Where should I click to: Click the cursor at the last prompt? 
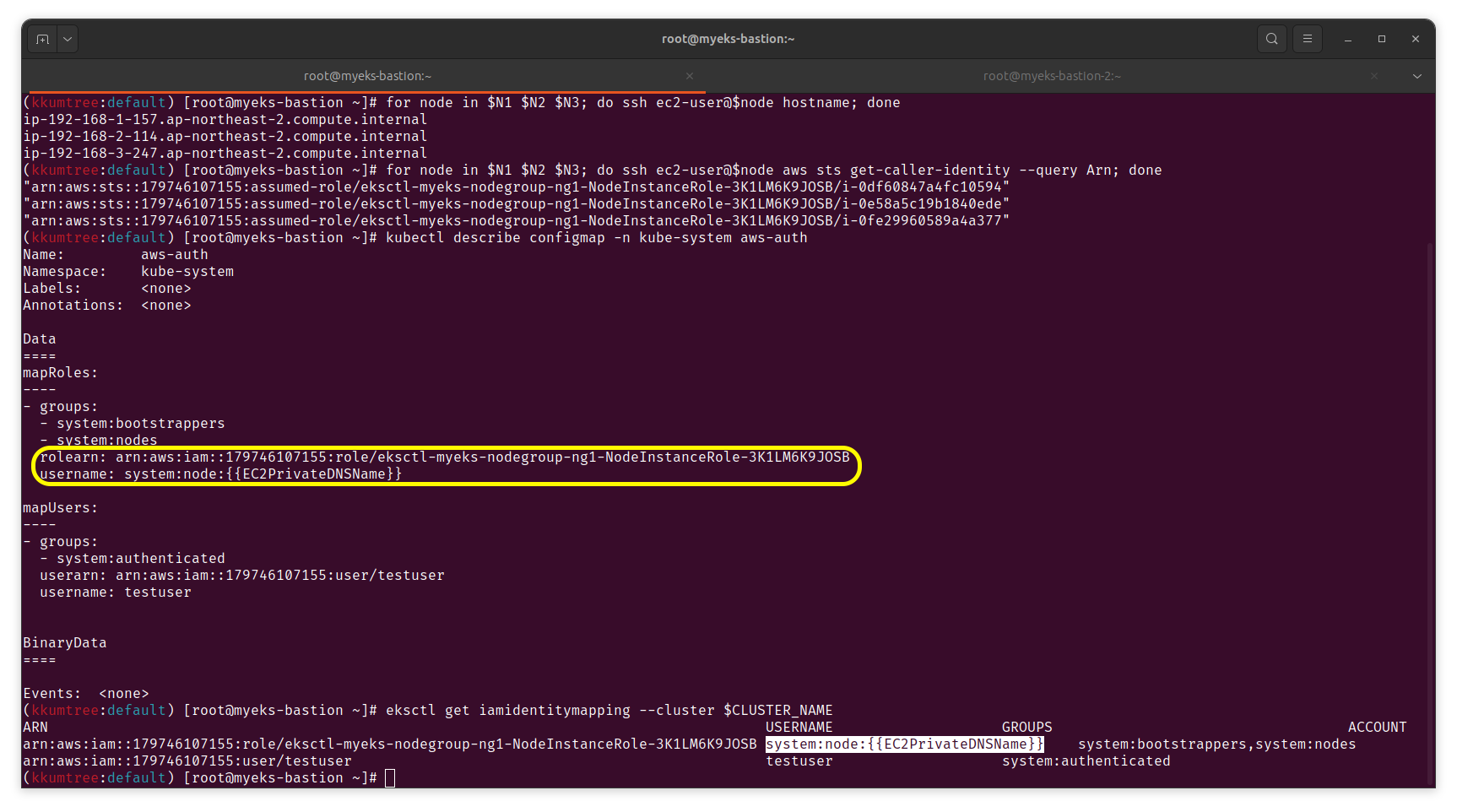click(390, 778)
